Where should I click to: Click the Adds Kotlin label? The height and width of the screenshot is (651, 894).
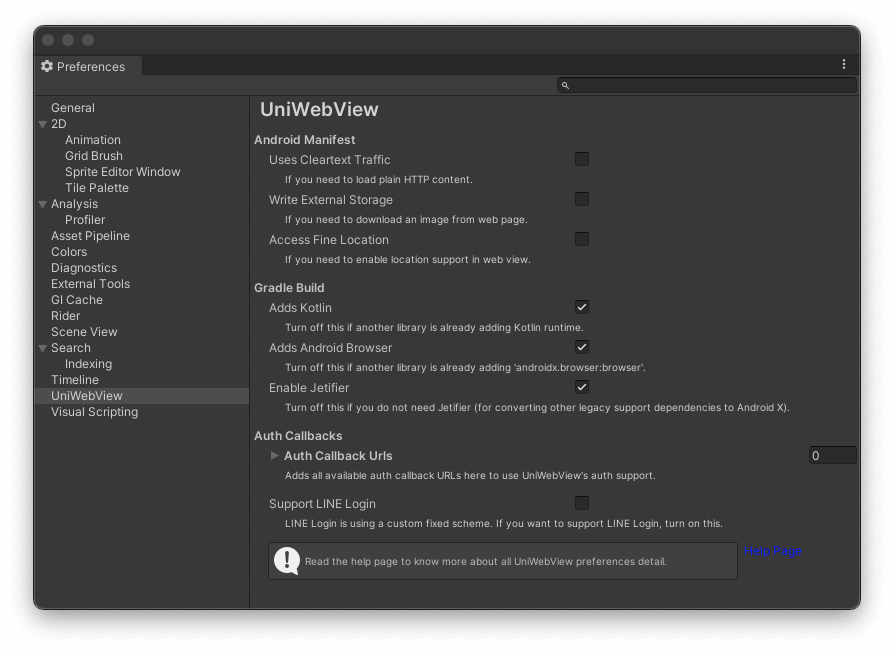point(300,308)
